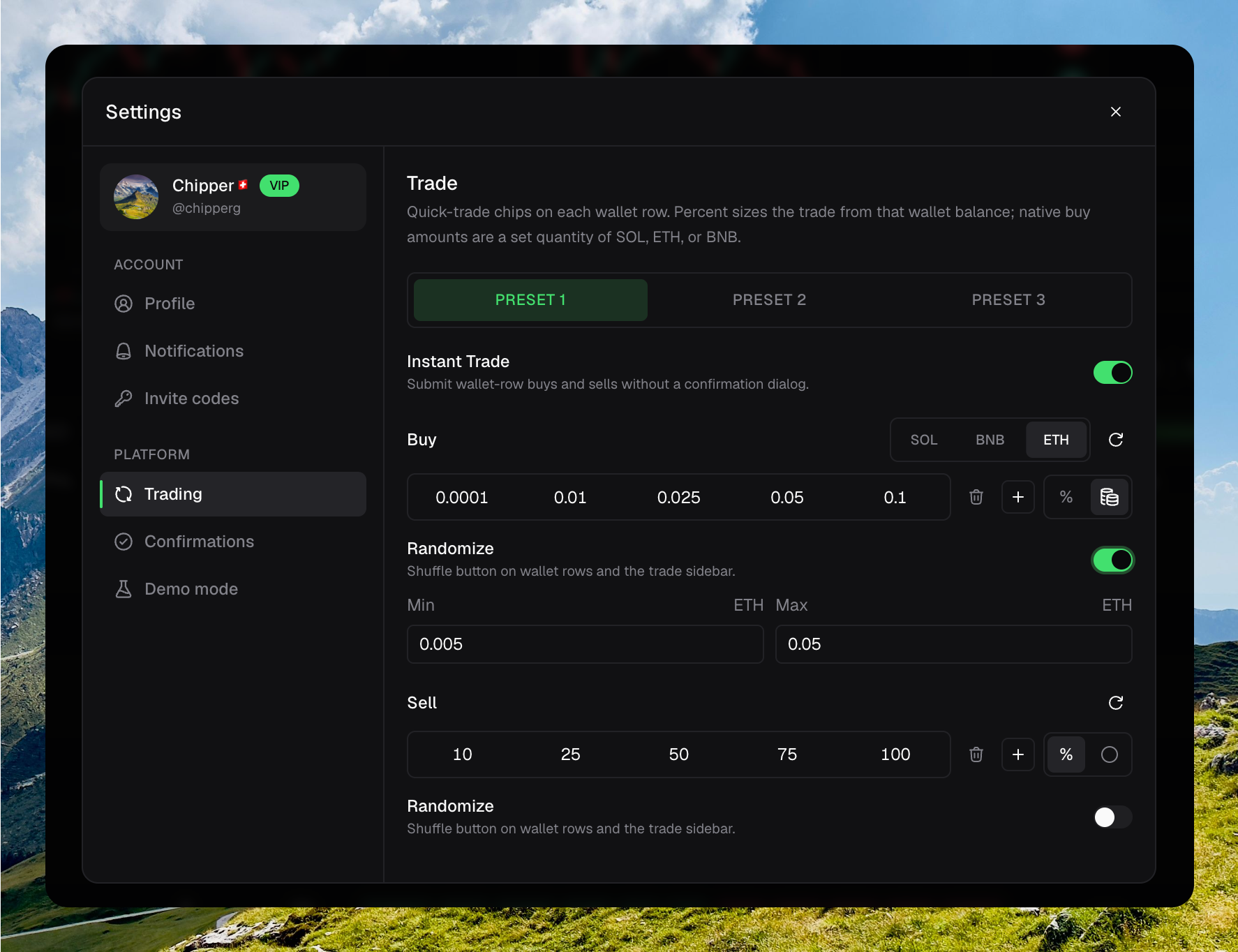Close the Settings dialog
Screen dimensions: 1238x952
(x=1115, y=112)
